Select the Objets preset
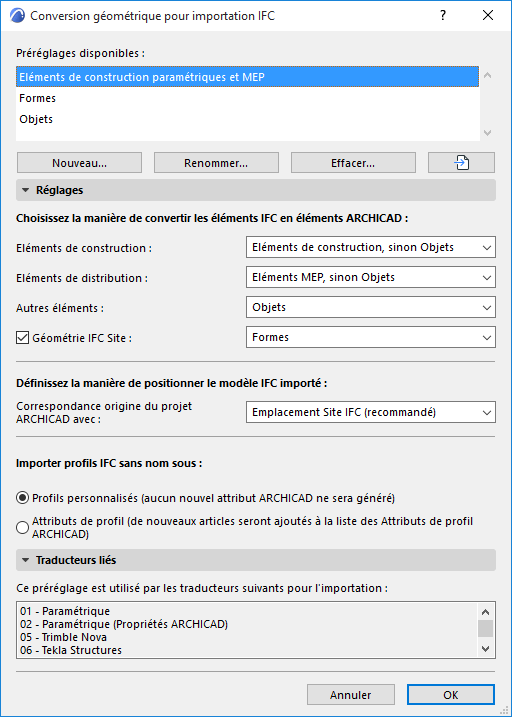512x717 pixels. [x=248, y=119]
